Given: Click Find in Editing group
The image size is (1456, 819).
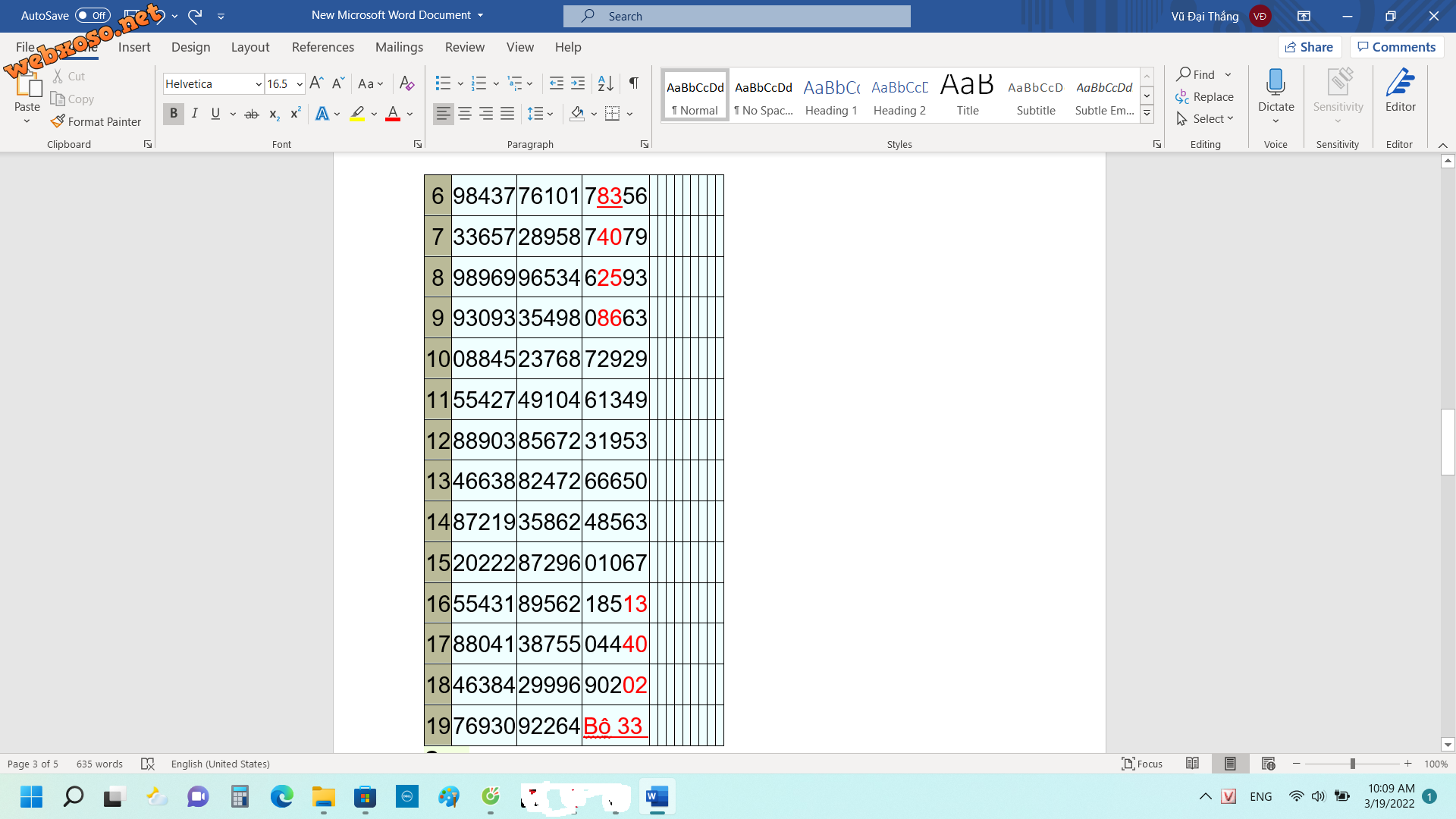Looking at the screenshot, I should [x=1196, y=74].
